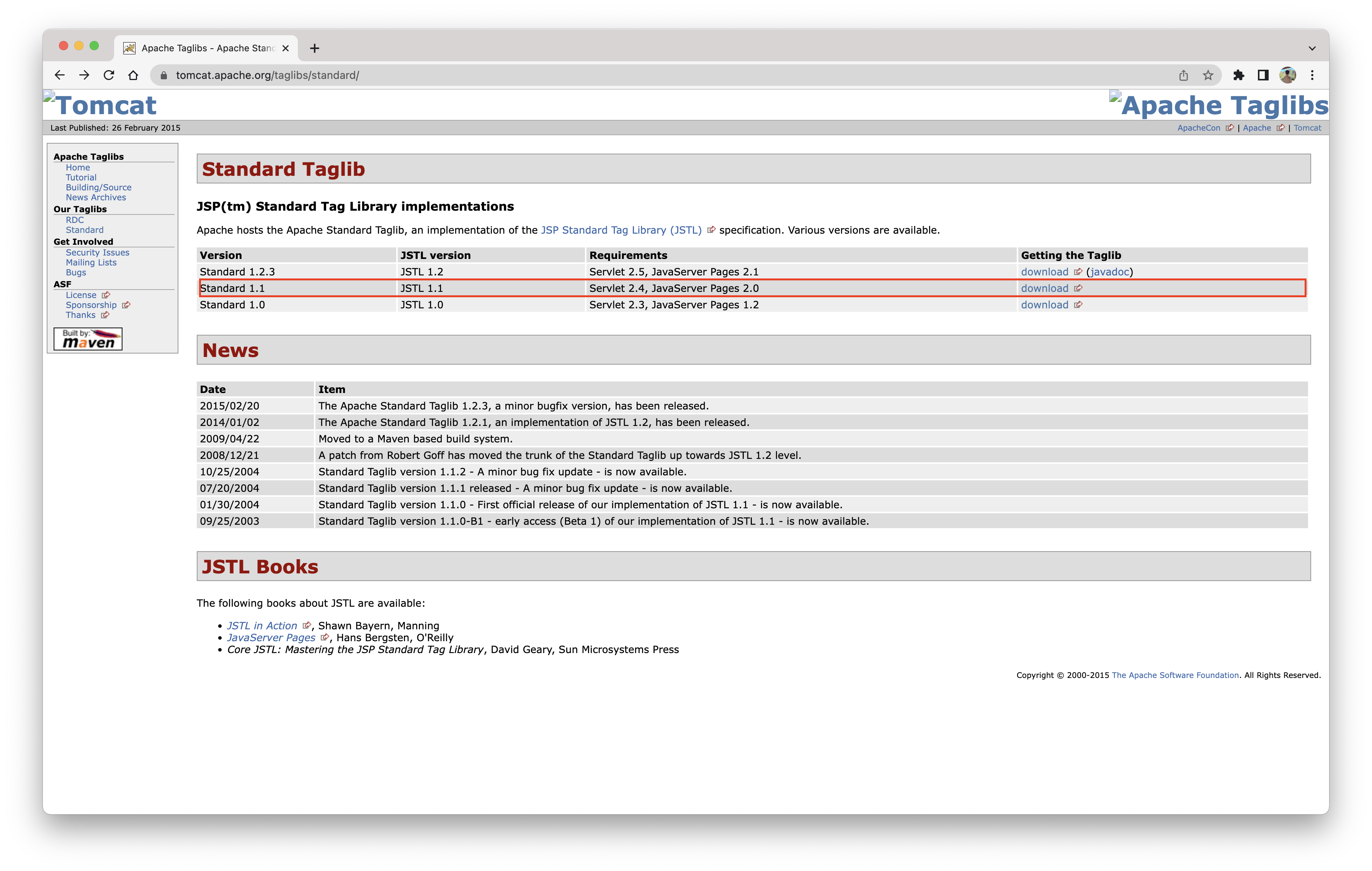Toggle the browser side panel
Screen dimensions: 1372x871
pyautogui.click(x=1263, y=75)
